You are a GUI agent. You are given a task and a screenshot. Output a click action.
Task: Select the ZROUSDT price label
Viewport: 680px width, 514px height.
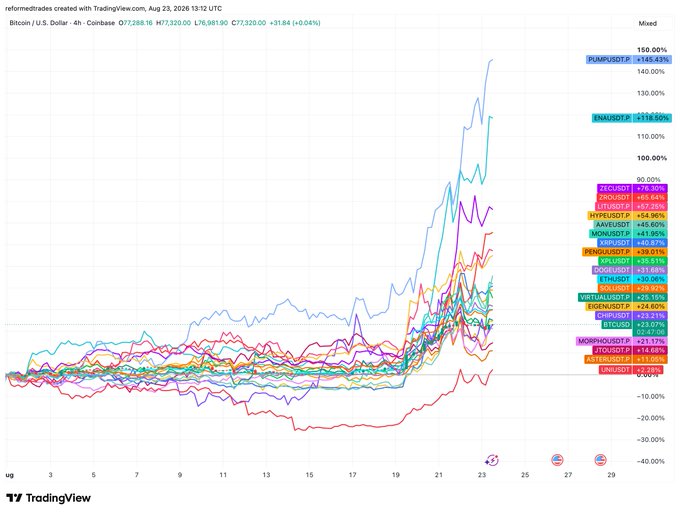614,198
